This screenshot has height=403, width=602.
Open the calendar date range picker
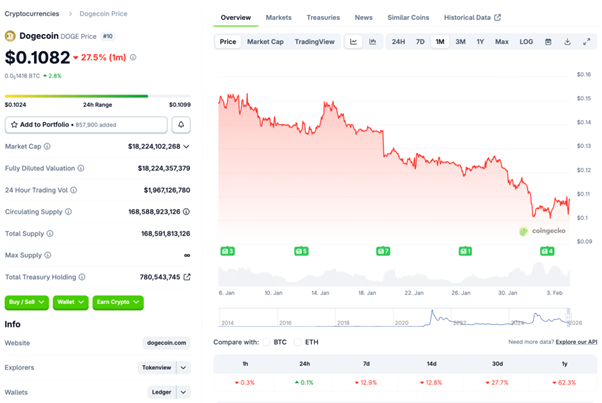click(548, 42)
